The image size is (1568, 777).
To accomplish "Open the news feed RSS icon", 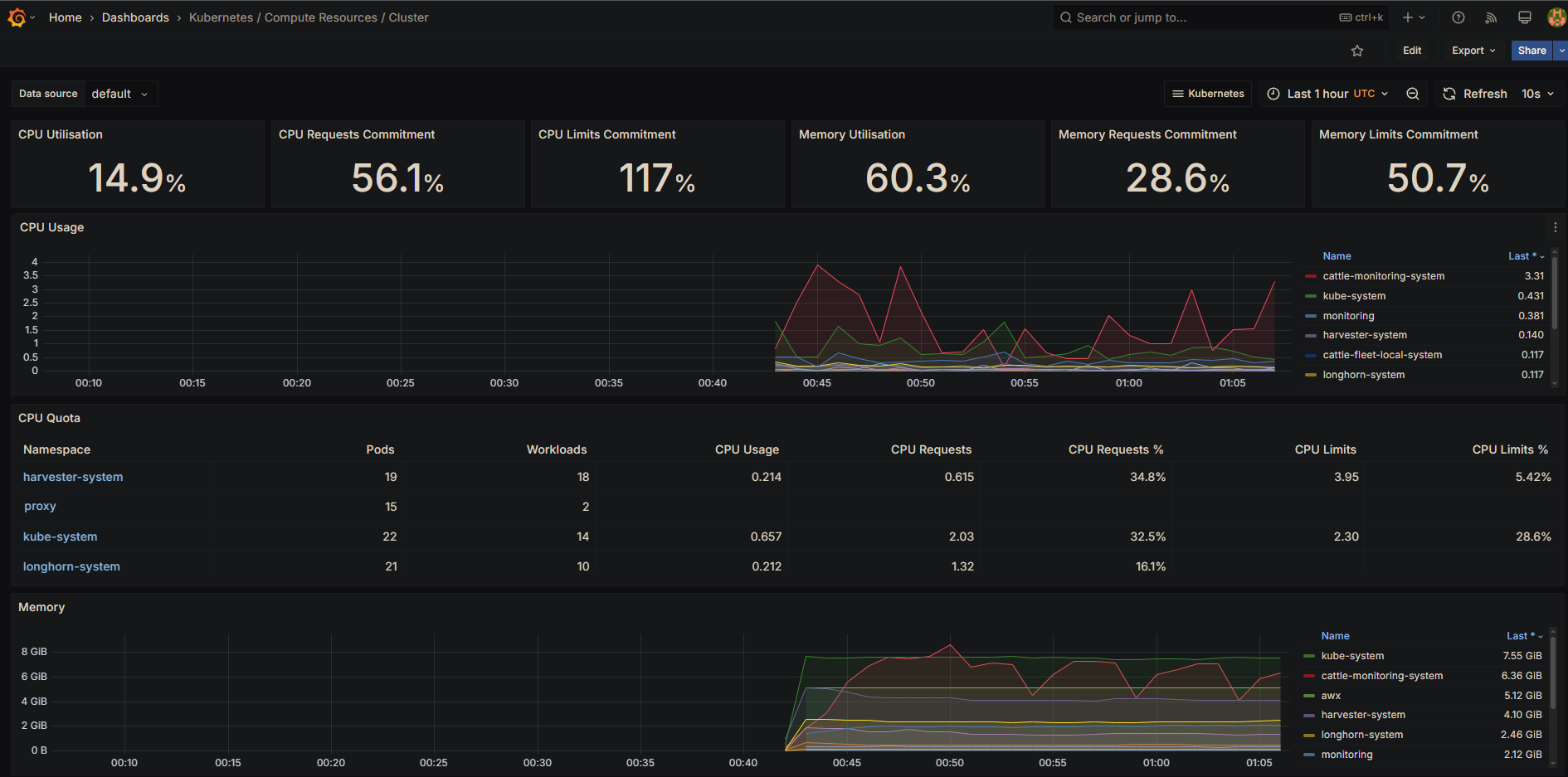I will pyautogui.click(x=1491, y=17).
